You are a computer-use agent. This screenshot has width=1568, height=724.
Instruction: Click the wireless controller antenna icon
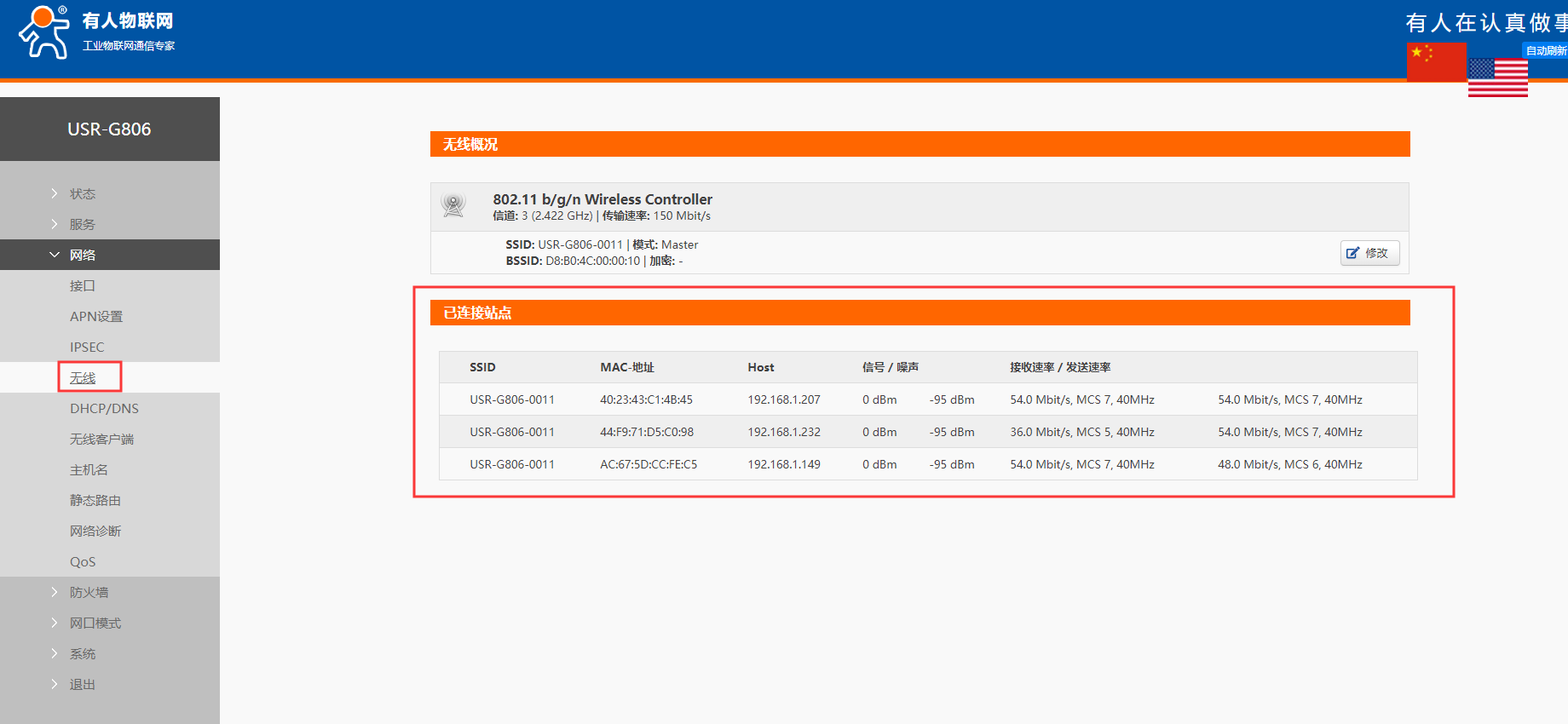[x=453, y=205]
